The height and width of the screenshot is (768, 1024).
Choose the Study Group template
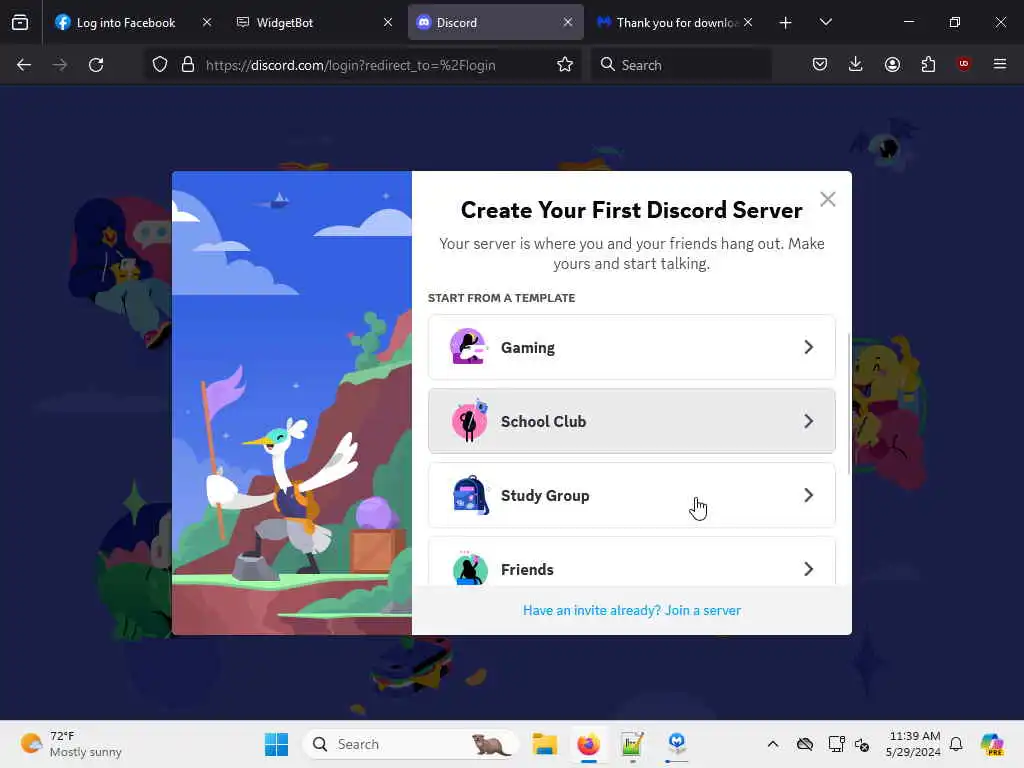click(632, 495)
